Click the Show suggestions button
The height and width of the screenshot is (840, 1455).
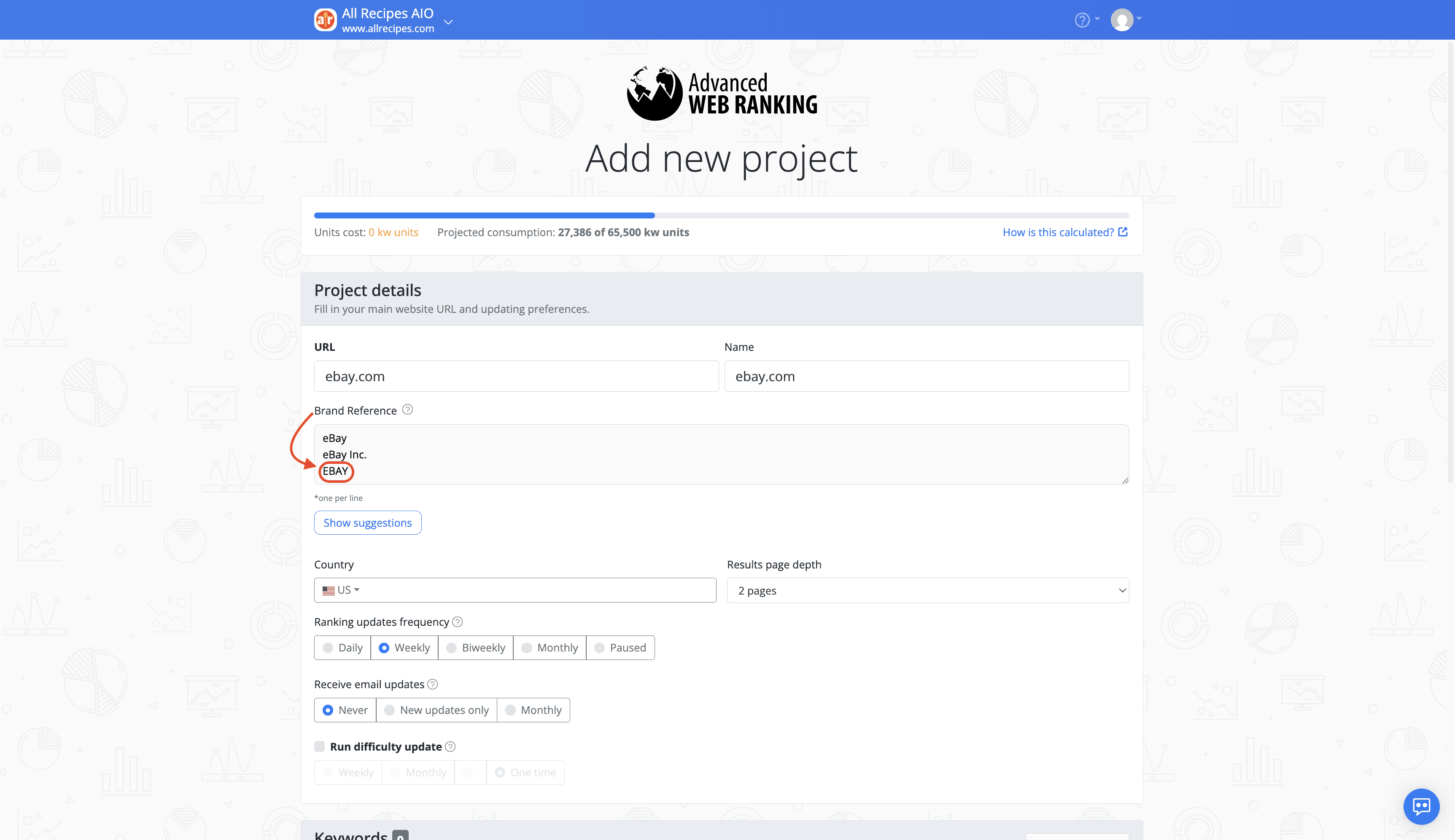(367, 523)
